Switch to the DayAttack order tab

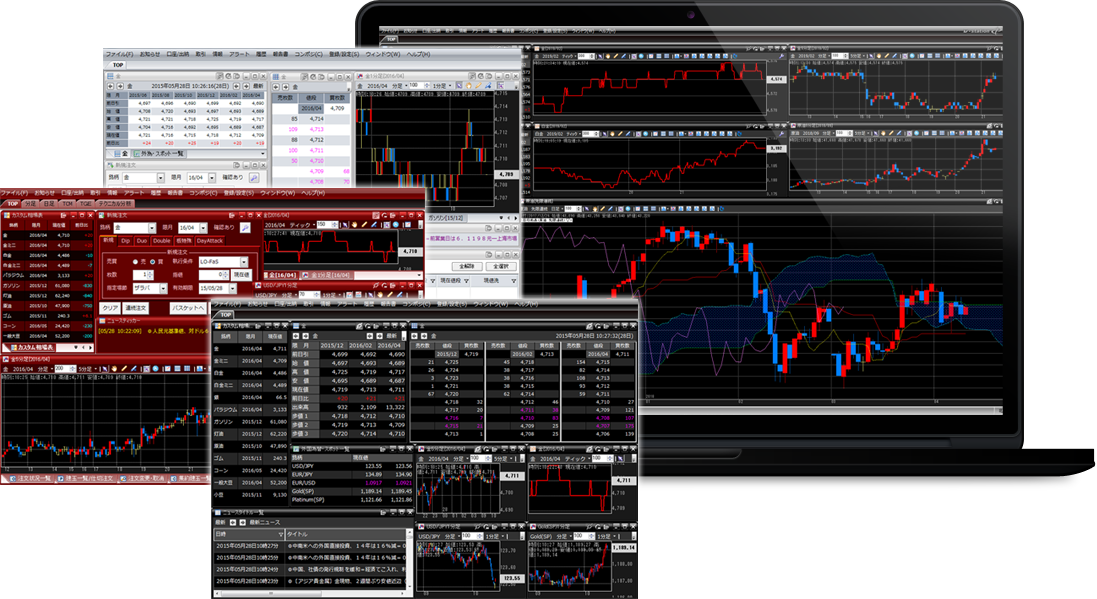[209, 241]
